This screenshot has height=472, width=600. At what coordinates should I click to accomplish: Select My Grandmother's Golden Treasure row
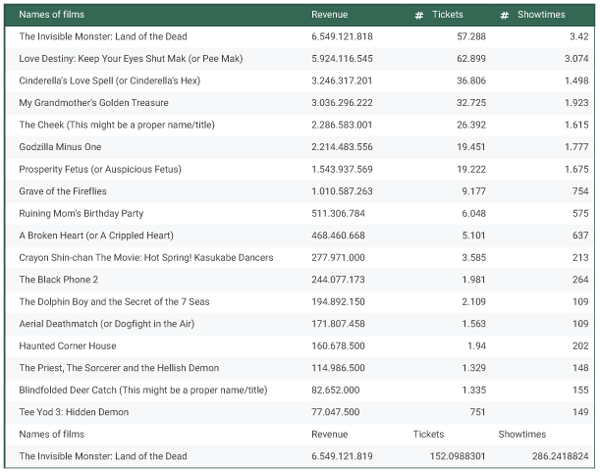94,102
